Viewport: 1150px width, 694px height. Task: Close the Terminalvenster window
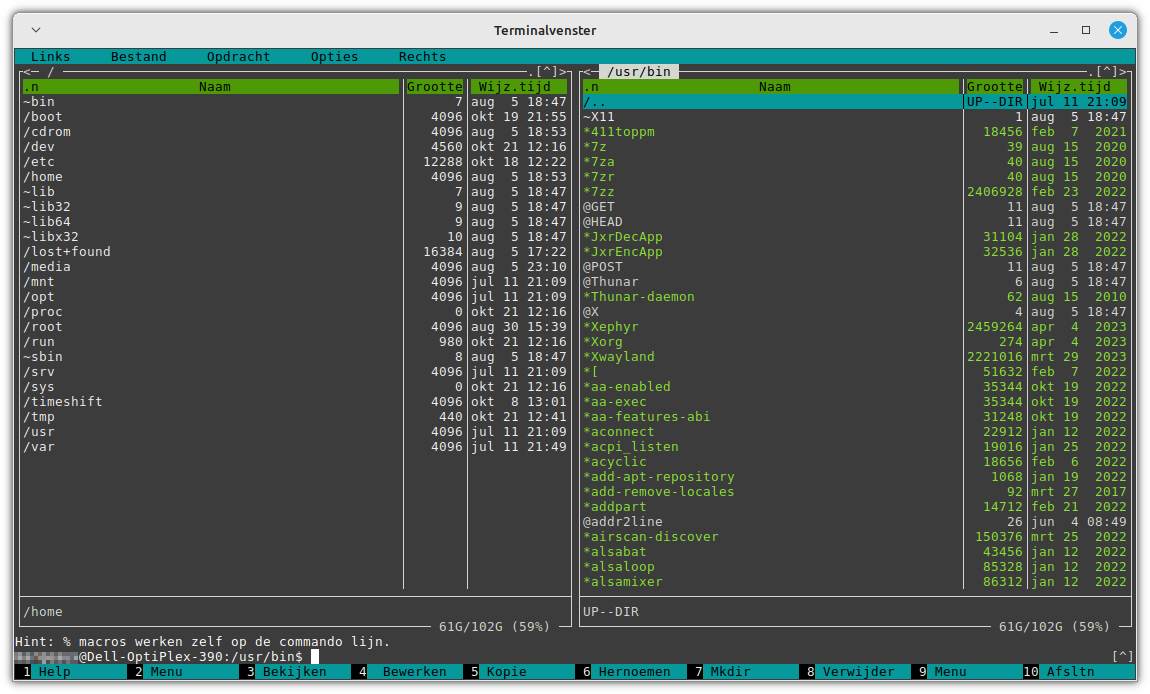(1118, 30)
